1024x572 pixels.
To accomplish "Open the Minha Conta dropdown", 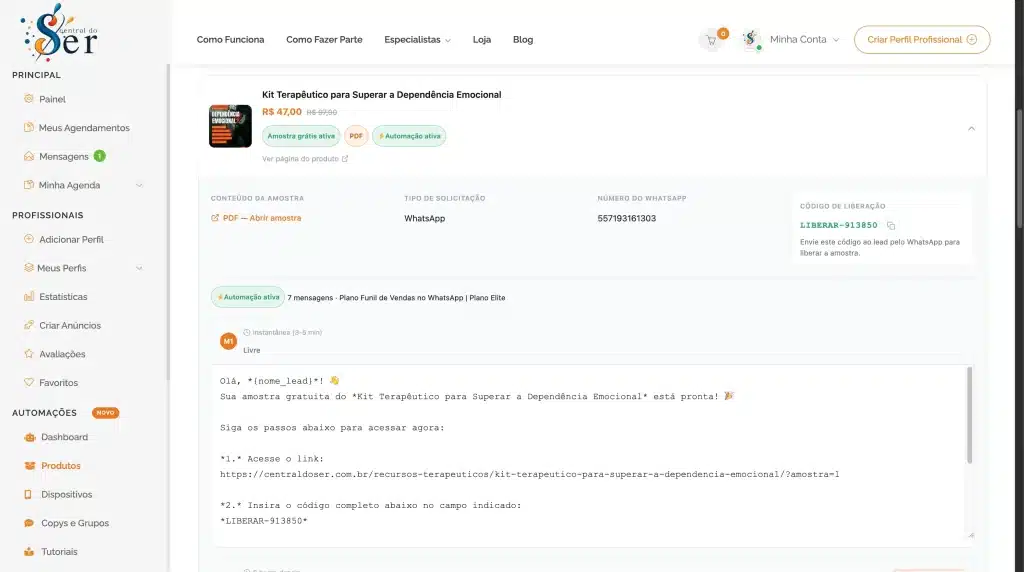I will click(804, 39).
